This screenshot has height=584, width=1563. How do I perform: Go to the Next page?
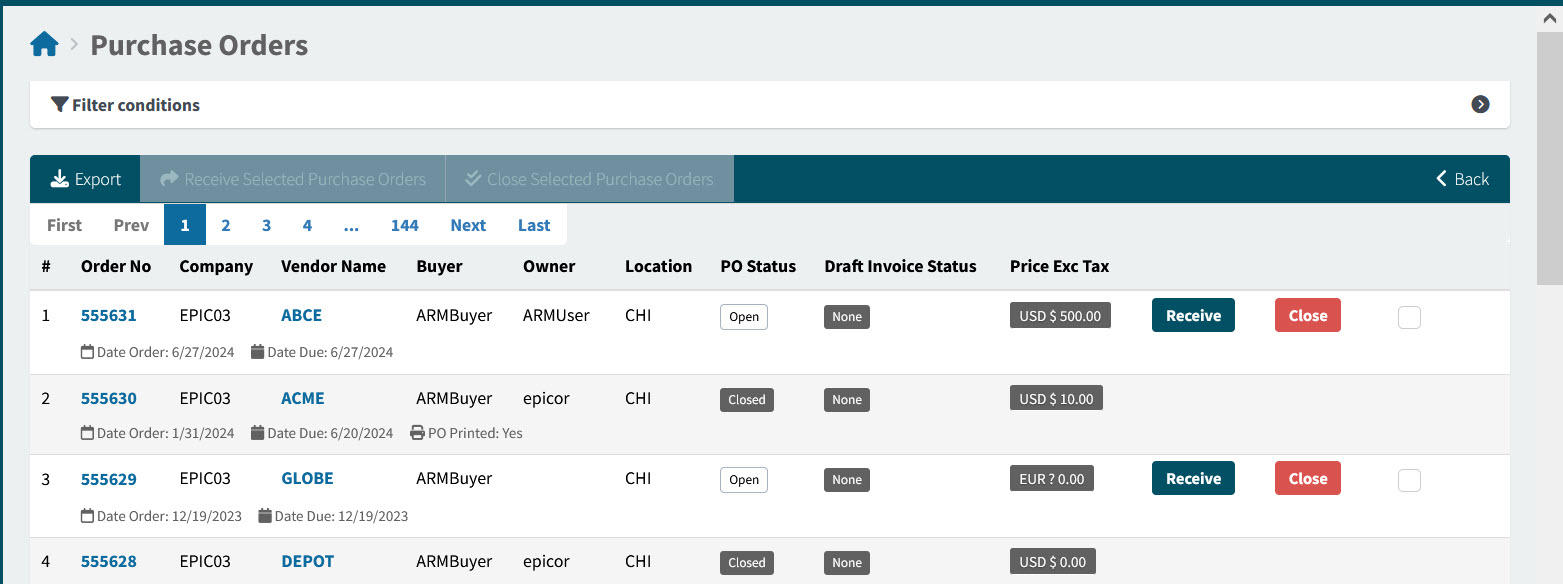point(468,225)
